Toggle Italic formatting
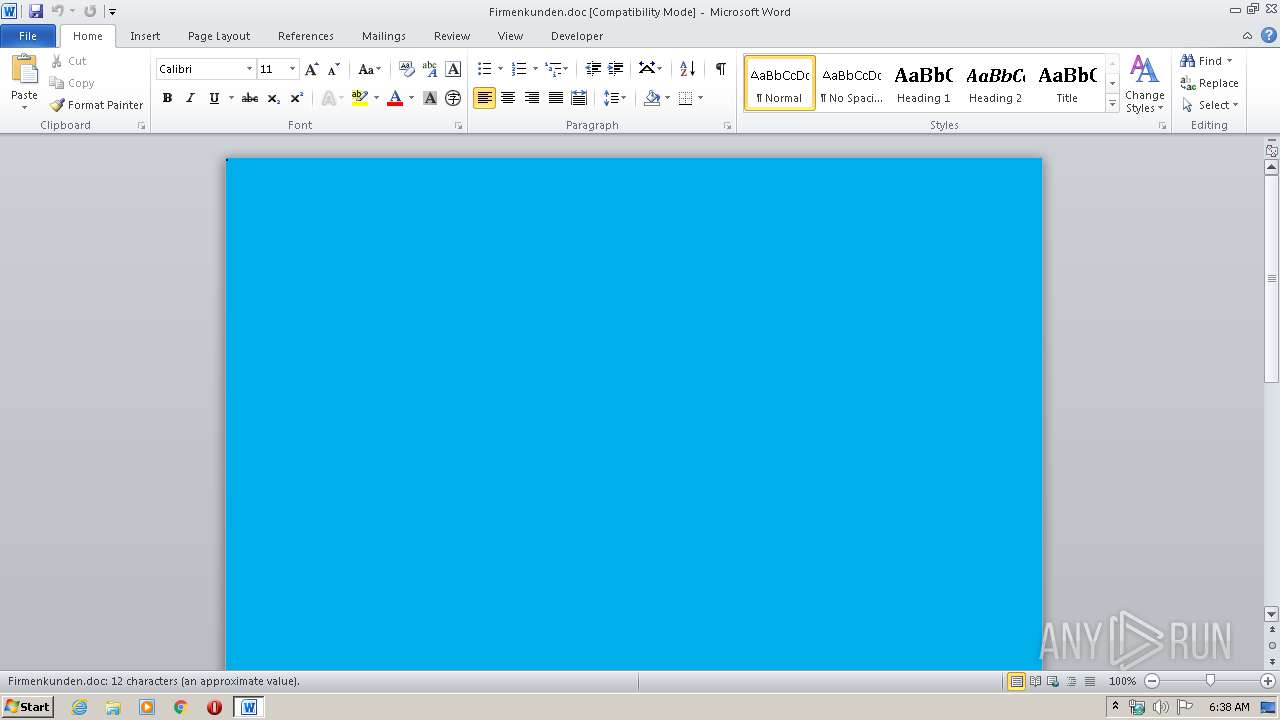Screen dimensions: 1280x720 (x=190, y=98)
